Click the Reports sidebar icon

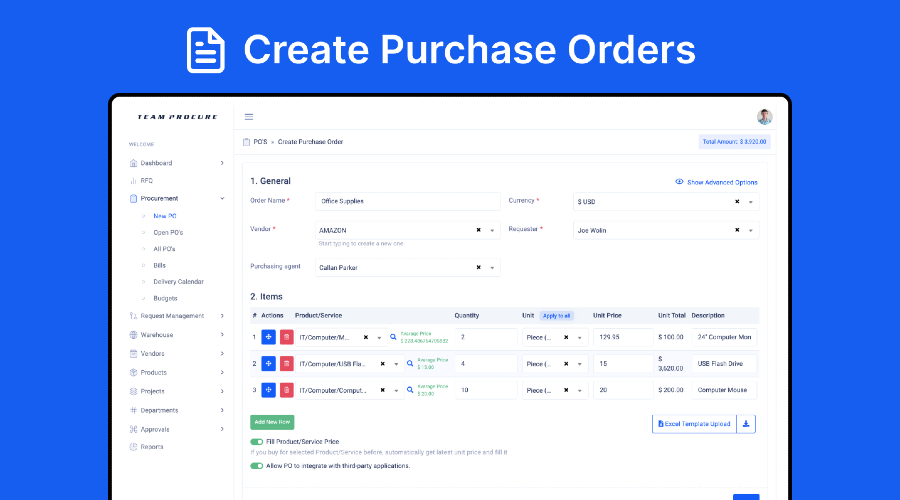[133, 447]
